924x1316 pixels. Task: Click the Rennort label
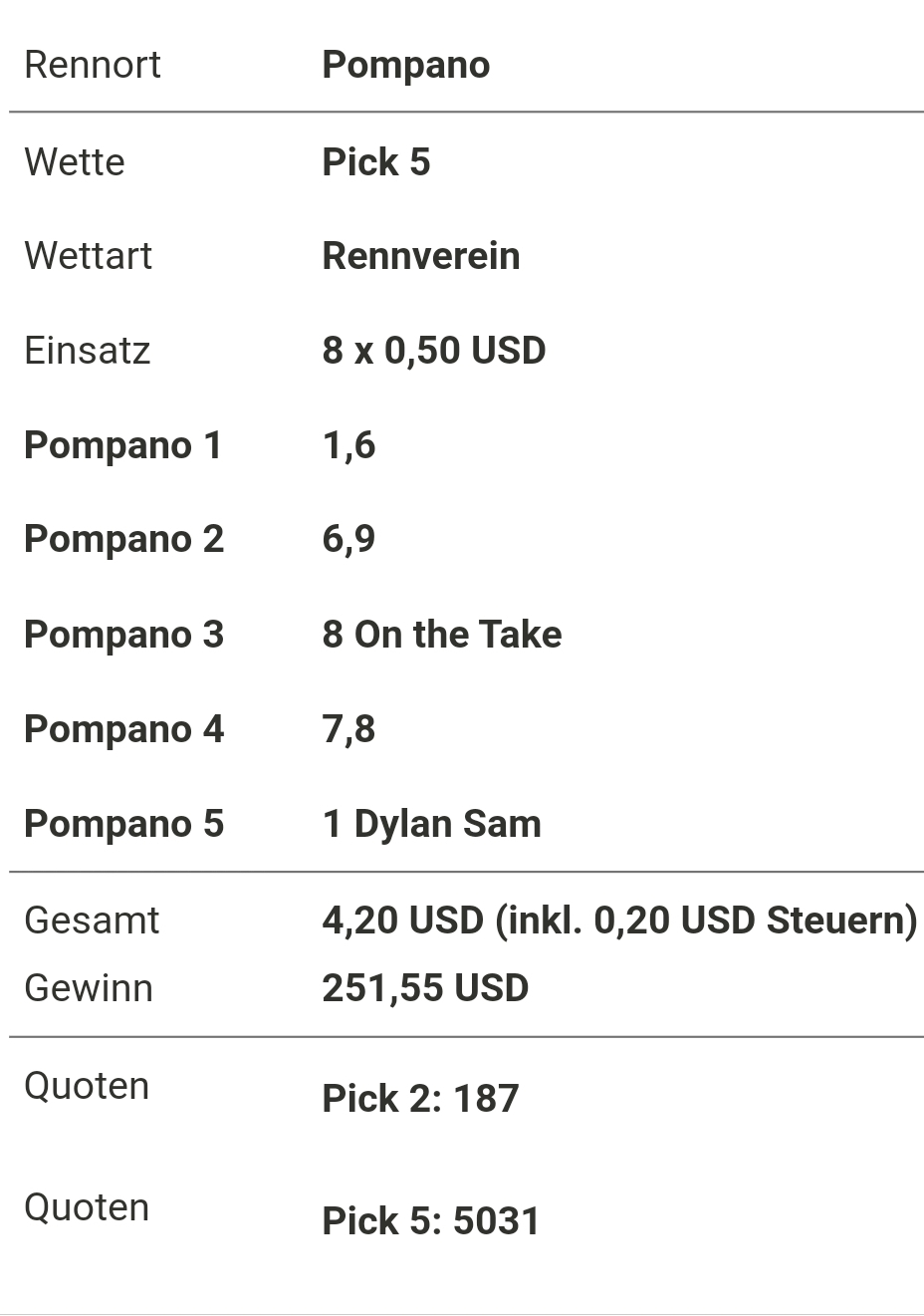click(x=93, y=66)
